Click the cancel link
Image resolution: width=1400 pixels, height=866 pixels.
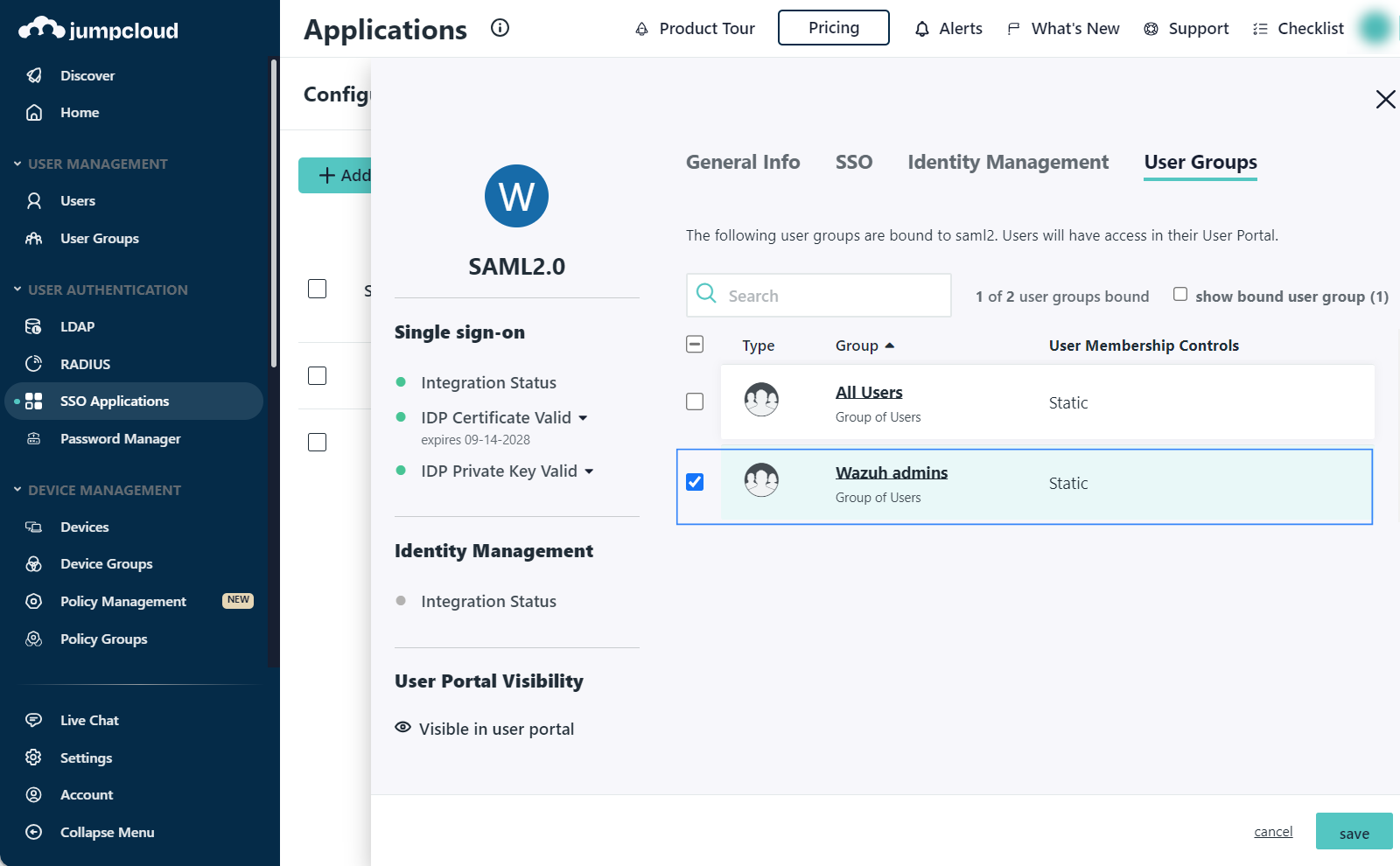pyautogui.click(x=1272, y=832)
